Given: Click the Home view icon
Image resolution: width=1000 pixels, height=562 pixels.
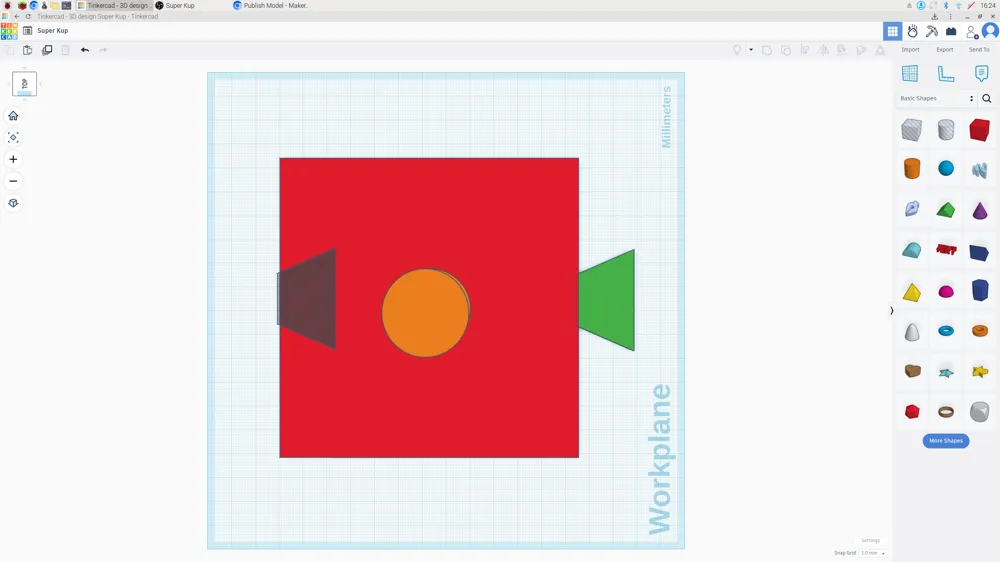Looking at the screenshot, I should click(13, 115).
